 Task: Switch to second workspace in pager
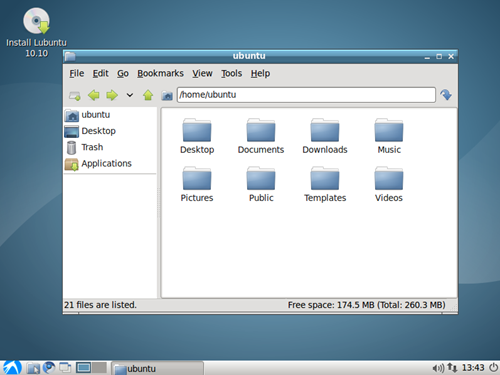tap(99, 368)
